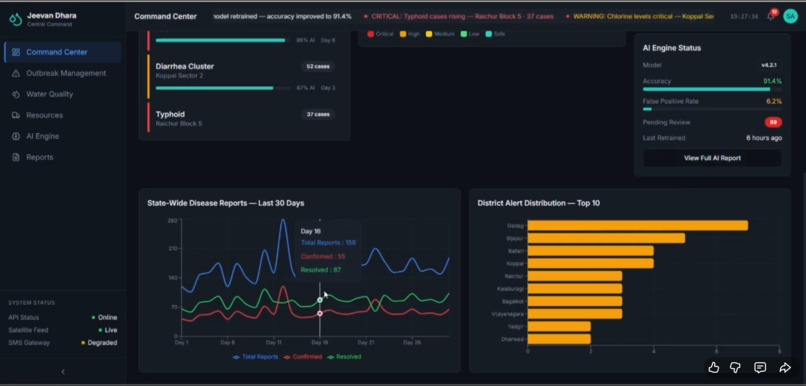Screen dimensions: 806x386
Task: Click View Full AI Report button
Action: 712,158
